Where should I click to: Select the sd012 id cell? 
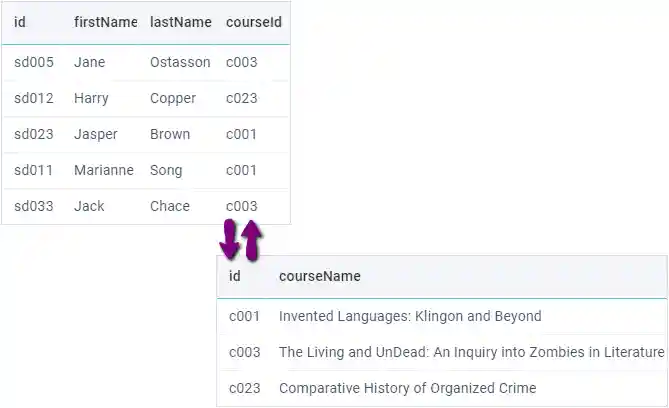pyautogui.click(x=33, y=98)
